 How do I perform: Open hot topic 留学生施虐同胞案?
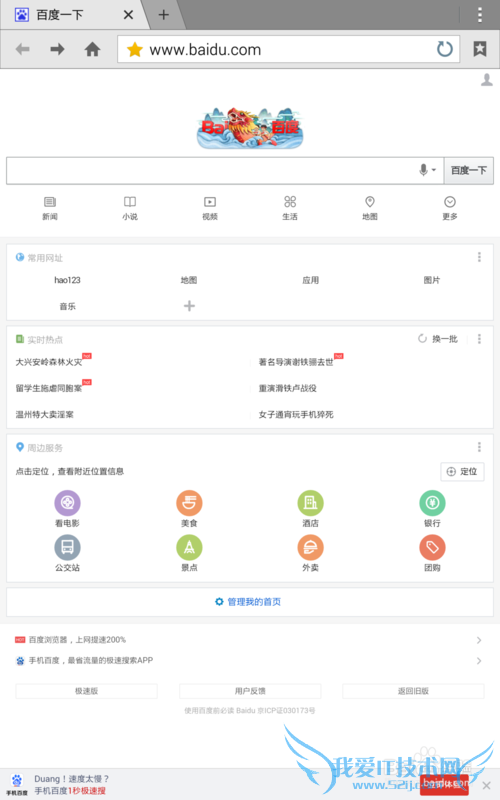[x=49, y=388]
